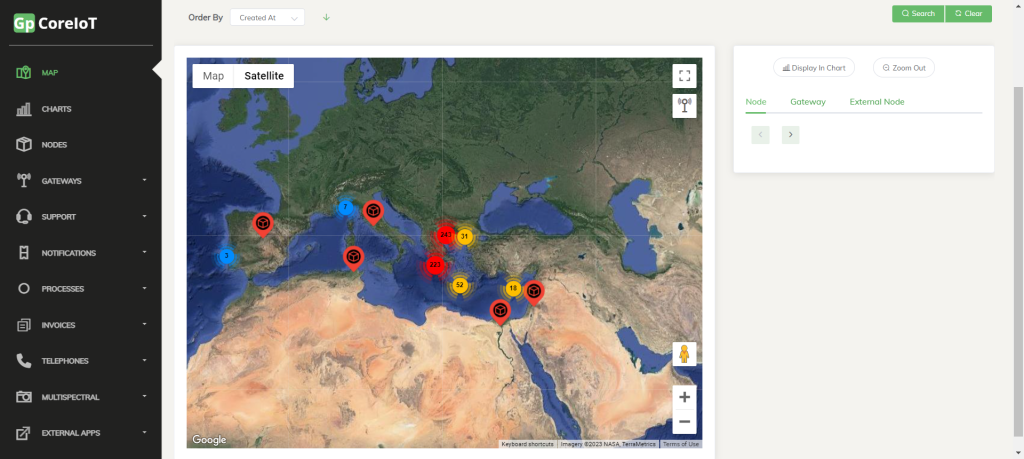Zoom in with the map plus button
Screen dimensions: 1024x459
(x=684, y=397)
